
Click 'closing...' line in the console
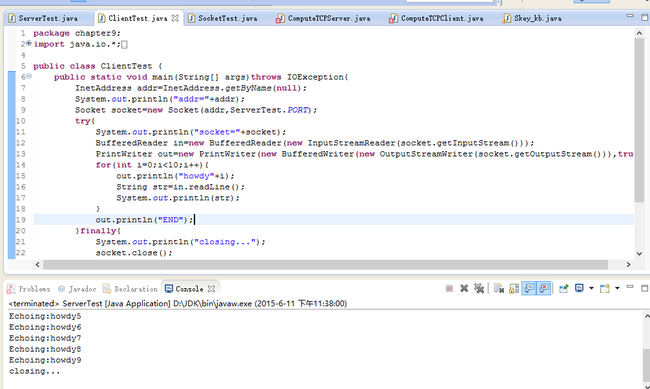pyautogui.click(x=34, y=371)
